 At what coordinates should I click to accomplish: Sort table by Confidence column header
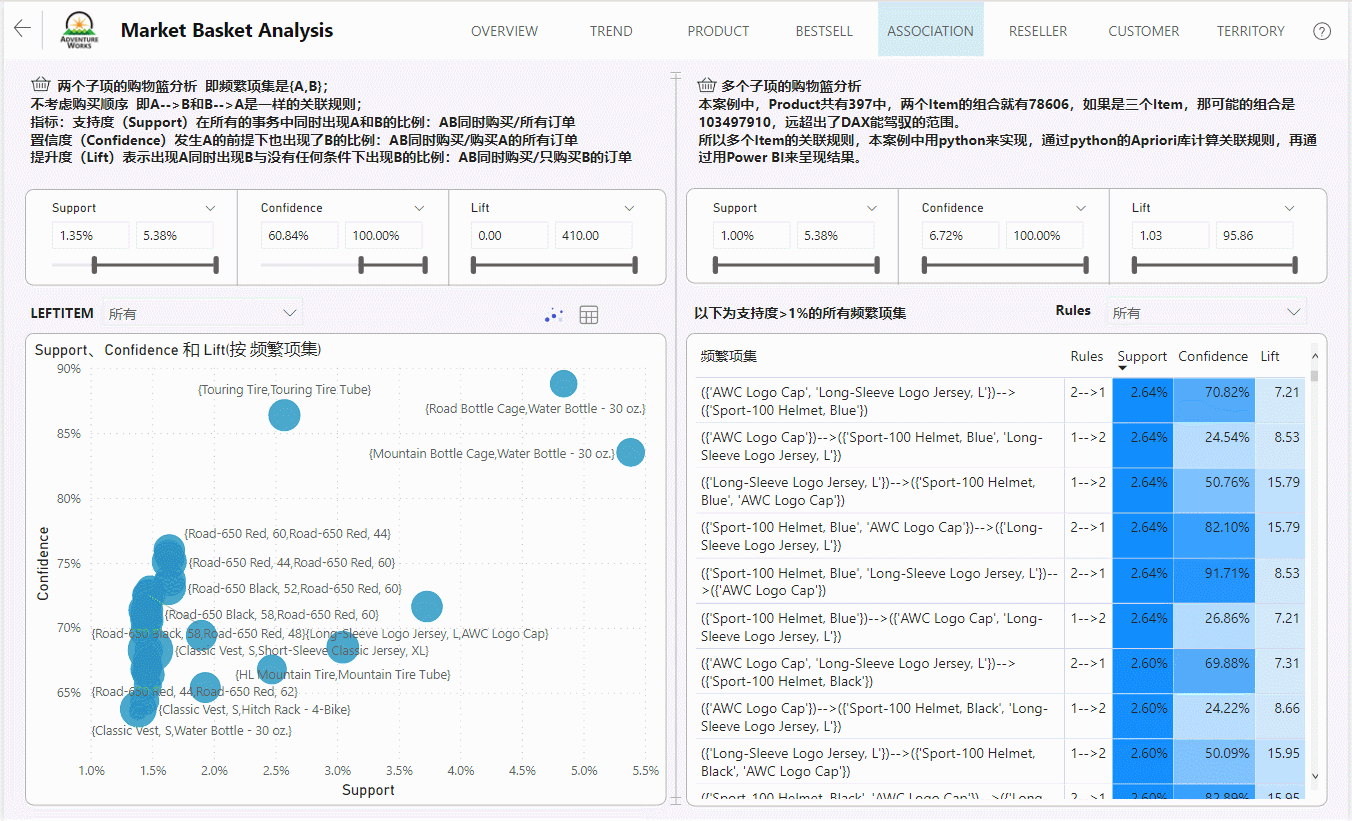click(x=1213, y=356)
